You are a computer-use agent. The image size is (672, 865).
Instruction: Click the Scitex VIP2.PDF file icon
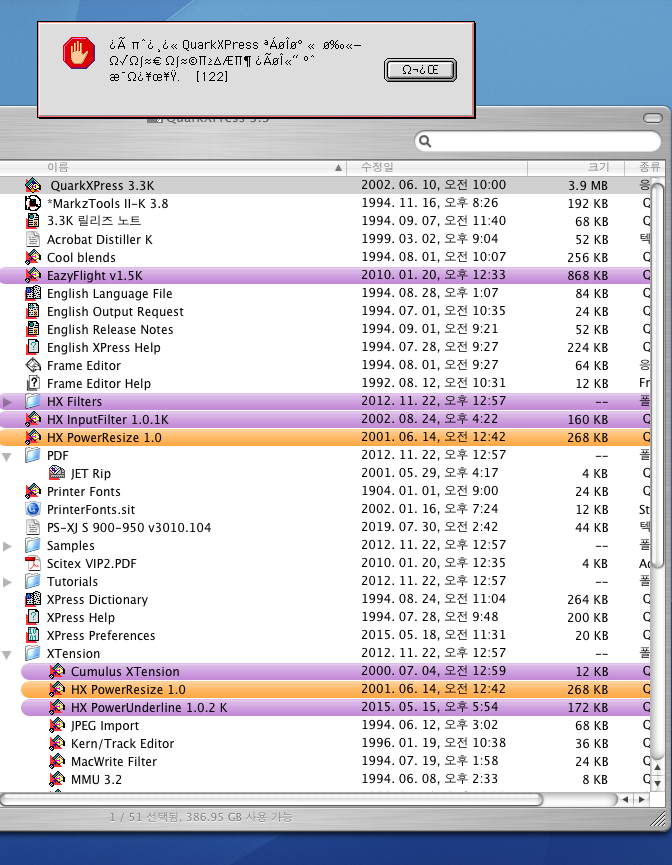[33, 564]
